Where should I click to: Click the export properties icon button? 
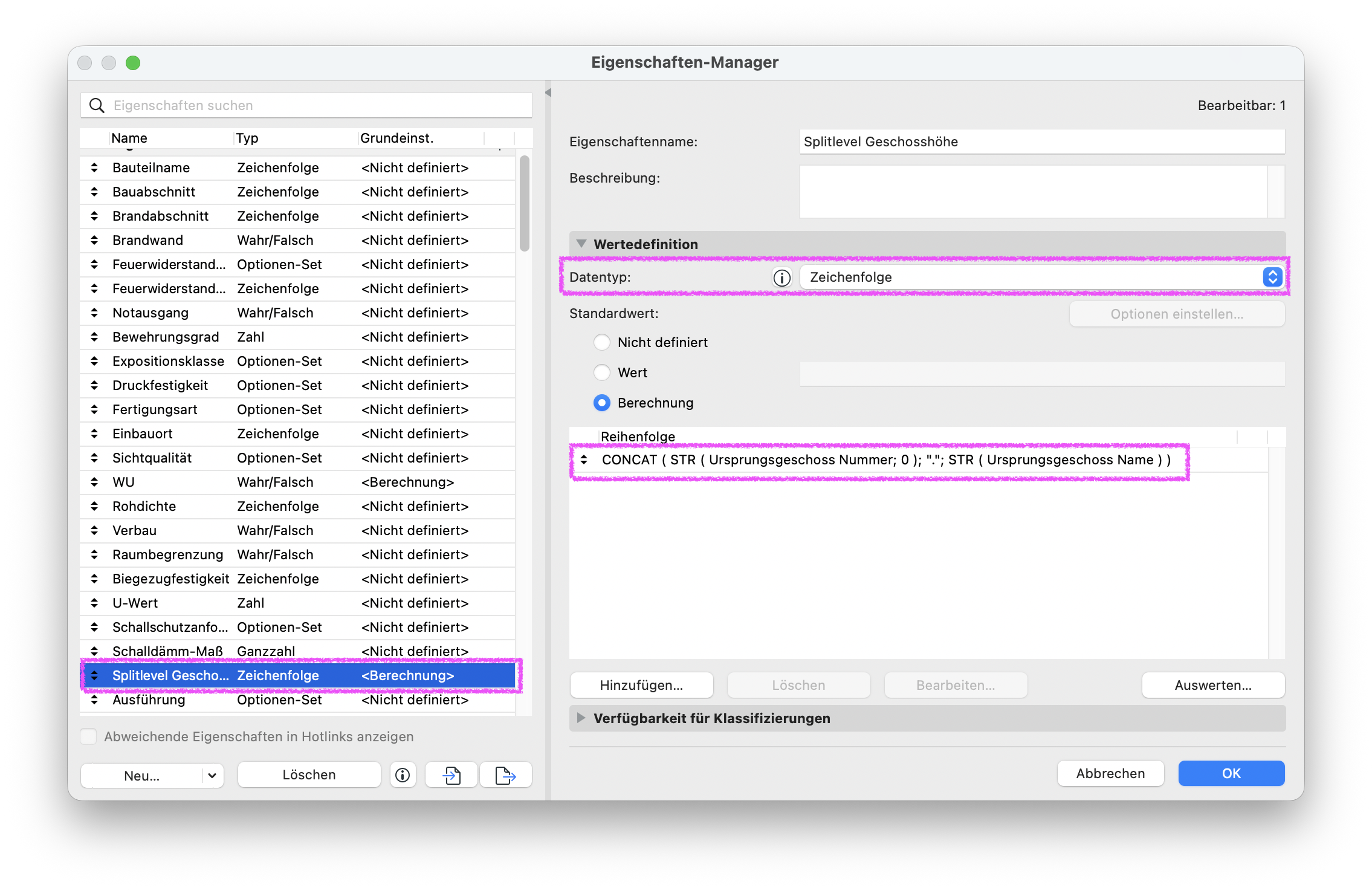pos(505,775)
